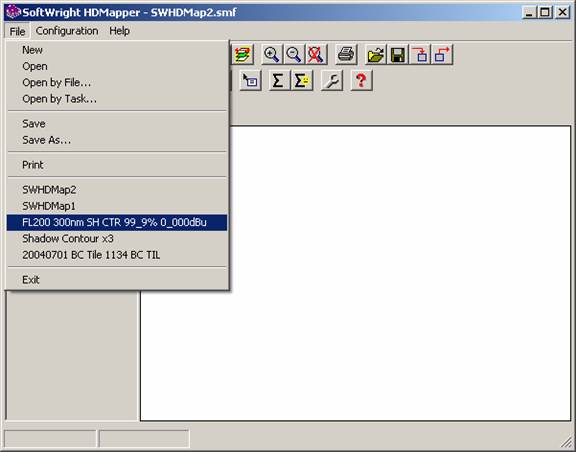Open recent file Shadow Contour x3

coord(117,238)
